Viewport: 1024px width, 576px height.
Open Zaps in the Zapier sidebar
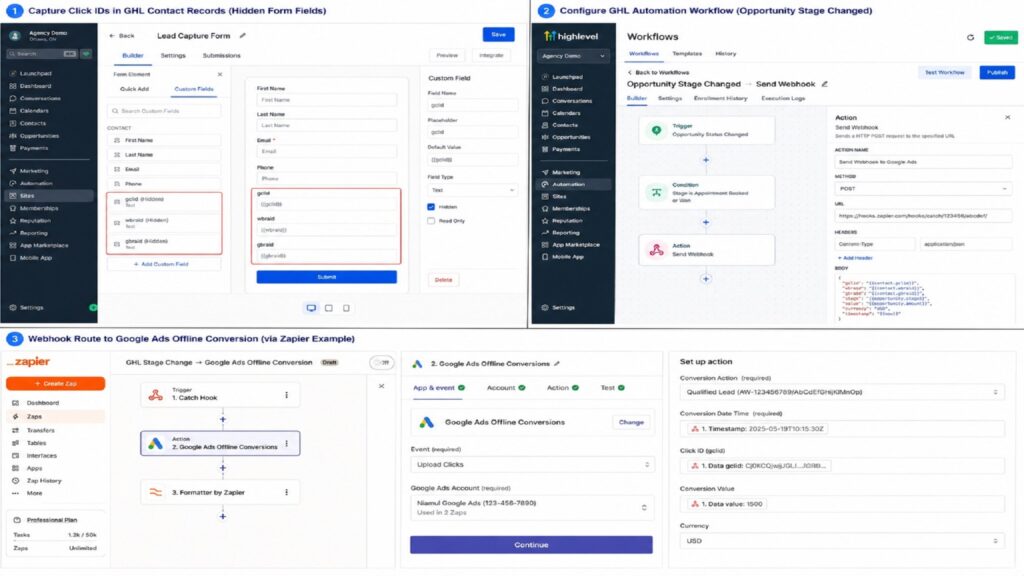pos(55,416)
